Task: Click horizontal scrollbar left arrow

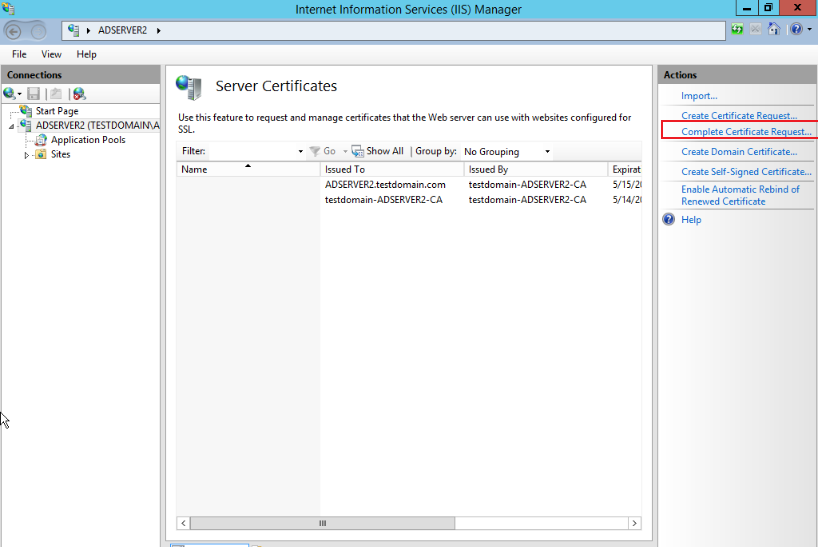Action: click(x=183, y=523)
